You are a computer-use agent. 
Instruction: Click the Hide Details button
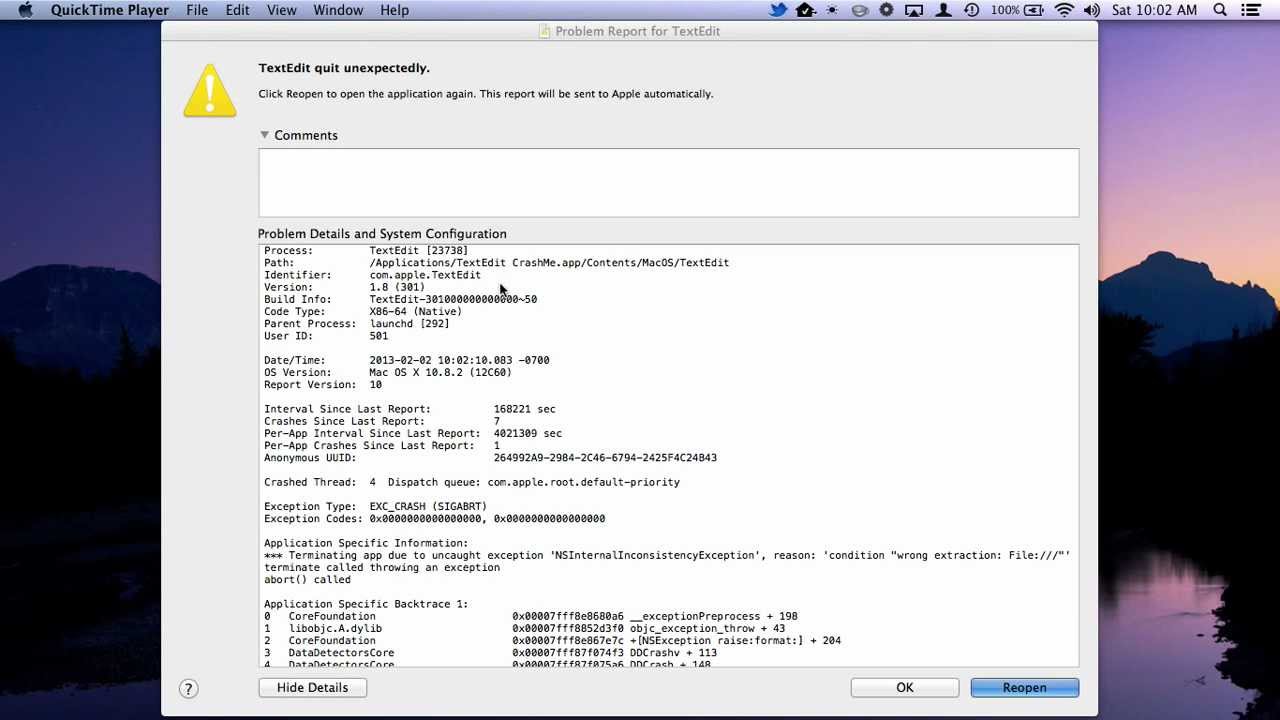tap(313, 688)
